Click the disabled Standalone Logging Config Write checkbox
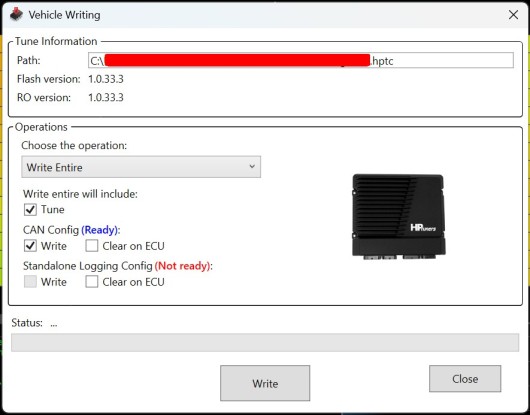Screen dimensions: 530x415 tap(30, 282)
